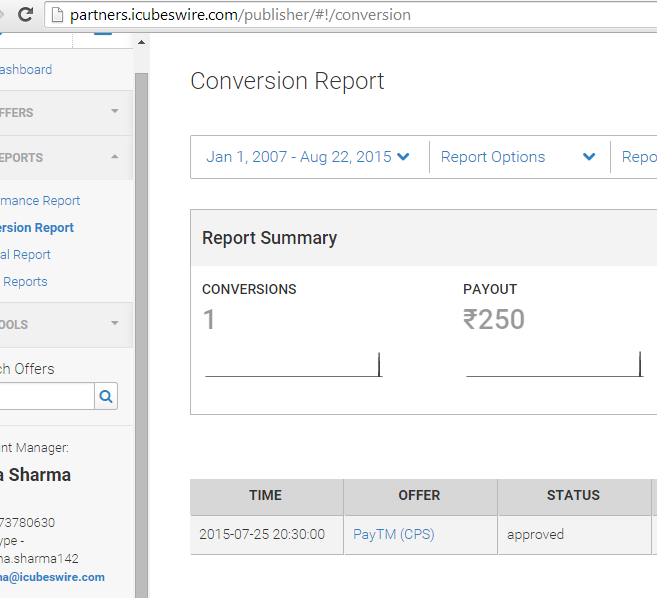The width and height of the screenshot is (657, 598).
Task: Click the page icon in address bar
Action: click(x=56, y=15)
